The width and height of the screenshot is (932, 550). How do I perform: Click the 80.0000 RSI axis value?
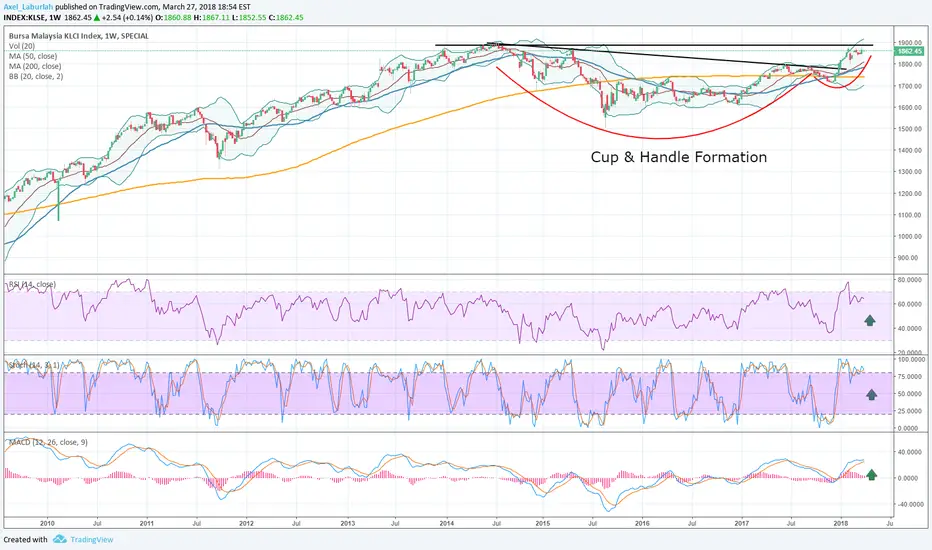[910, 279]
